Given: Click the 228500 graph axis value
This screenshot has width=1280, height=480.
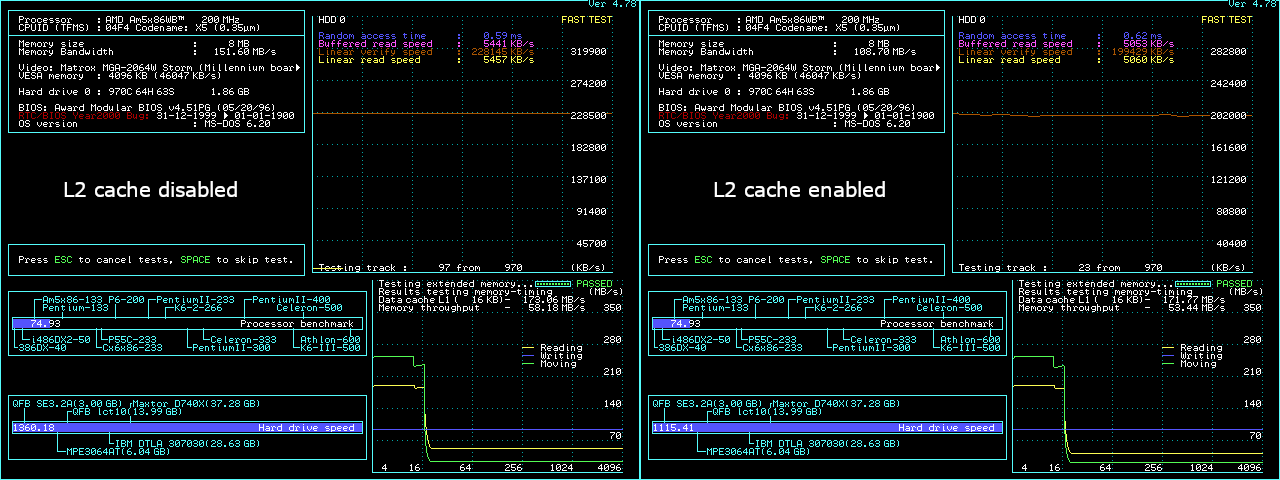Looking at the screenshot, I should tap(589, 116).
